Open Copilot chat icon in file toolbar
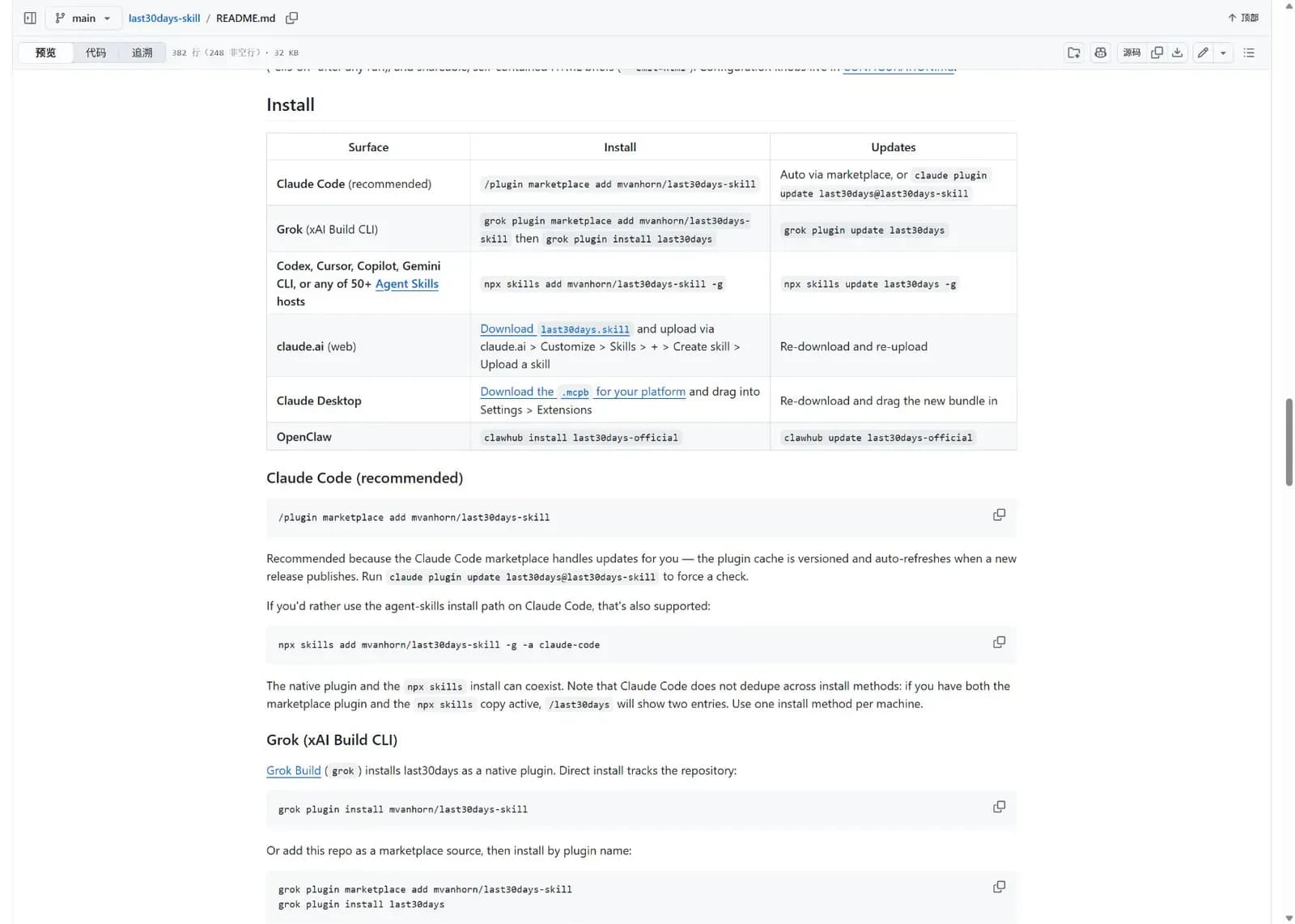 [x=1101, y=53]
